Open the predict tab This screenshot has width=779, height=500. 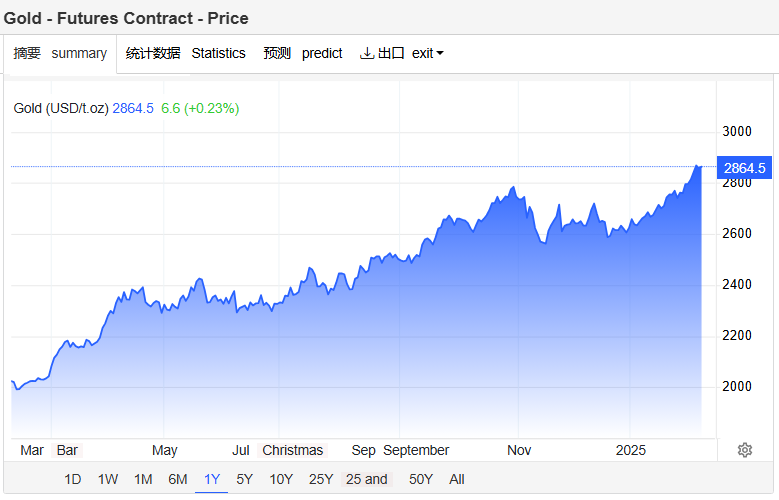(303, 53)
